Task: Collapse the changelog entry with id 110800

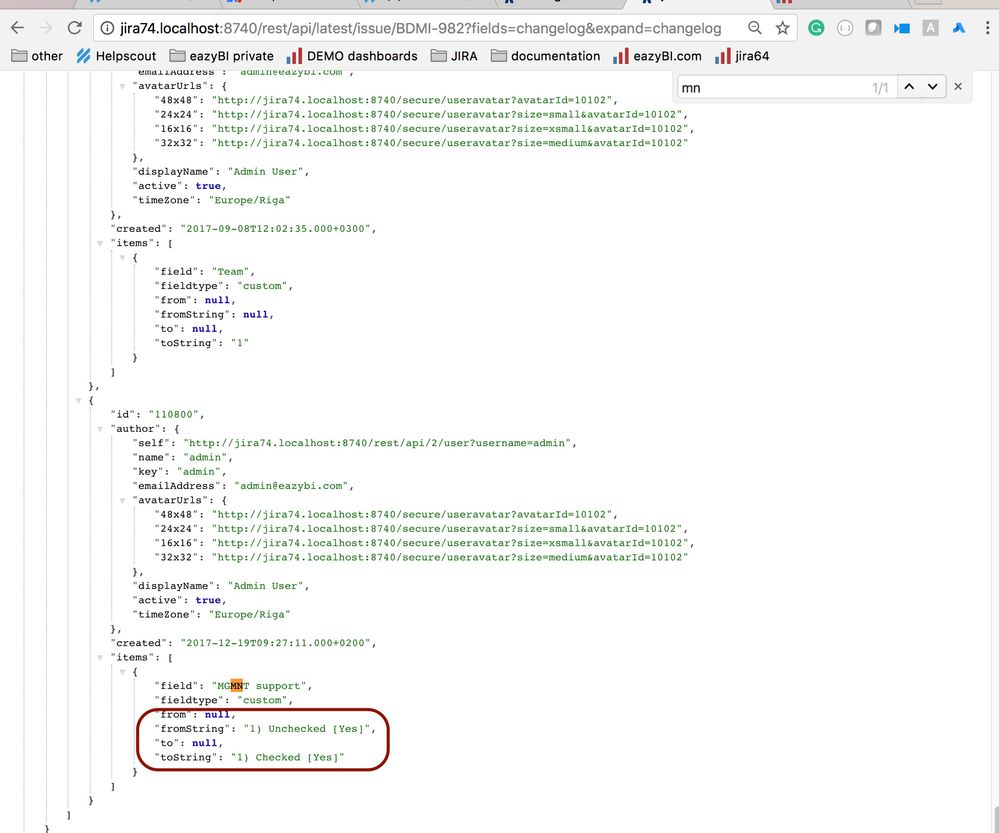Action: coord(78,400)
